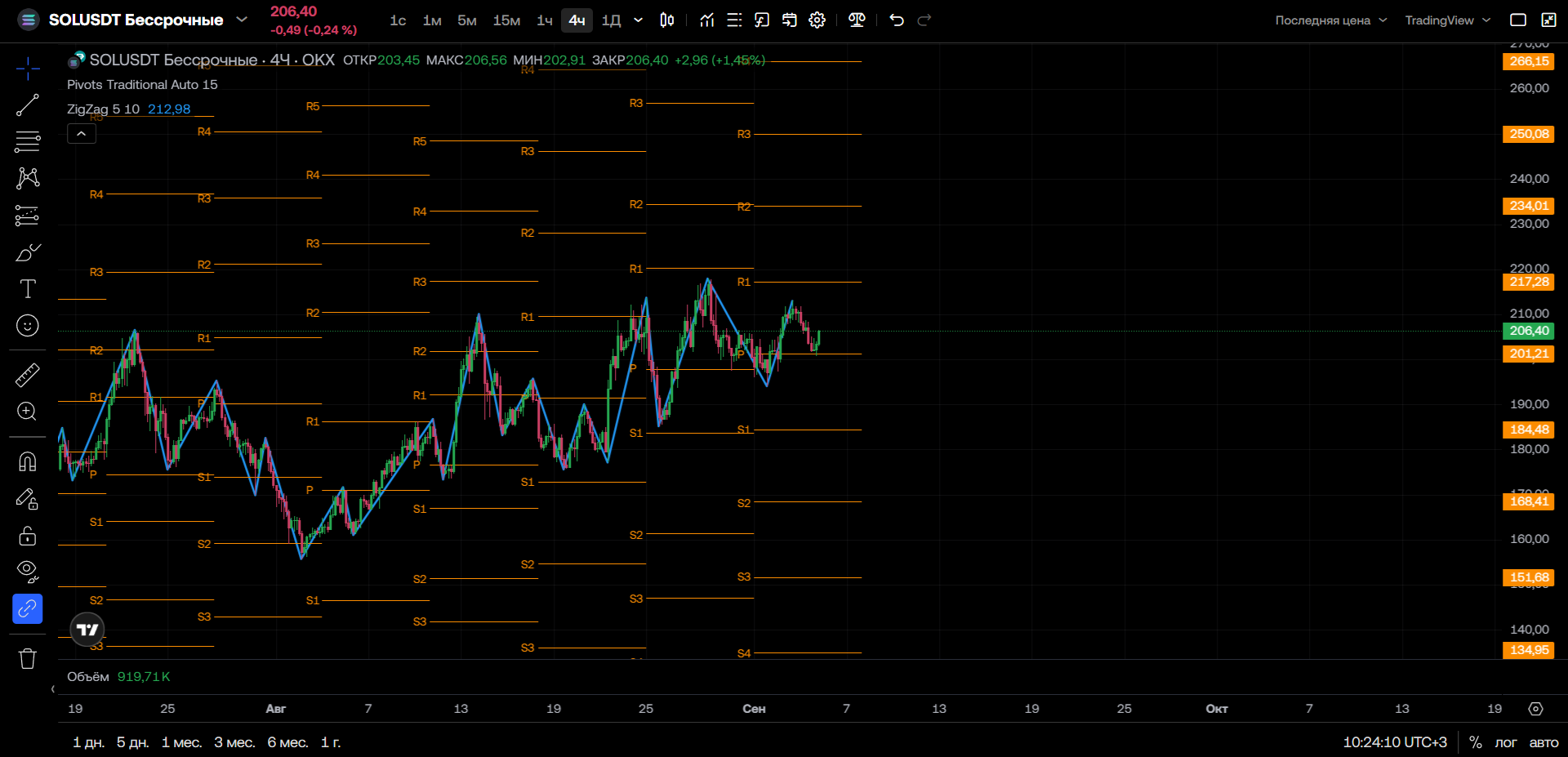Undo the last chart action
The image size is (1568, 757).
[x=897, y=20]
